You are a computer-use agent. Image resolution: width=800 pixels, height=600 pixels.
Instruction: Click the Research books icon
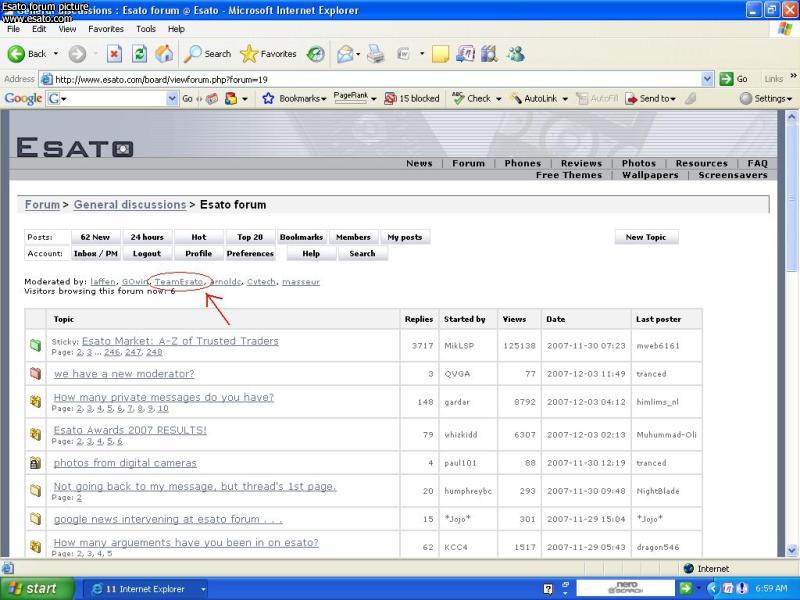click(489, 54)
